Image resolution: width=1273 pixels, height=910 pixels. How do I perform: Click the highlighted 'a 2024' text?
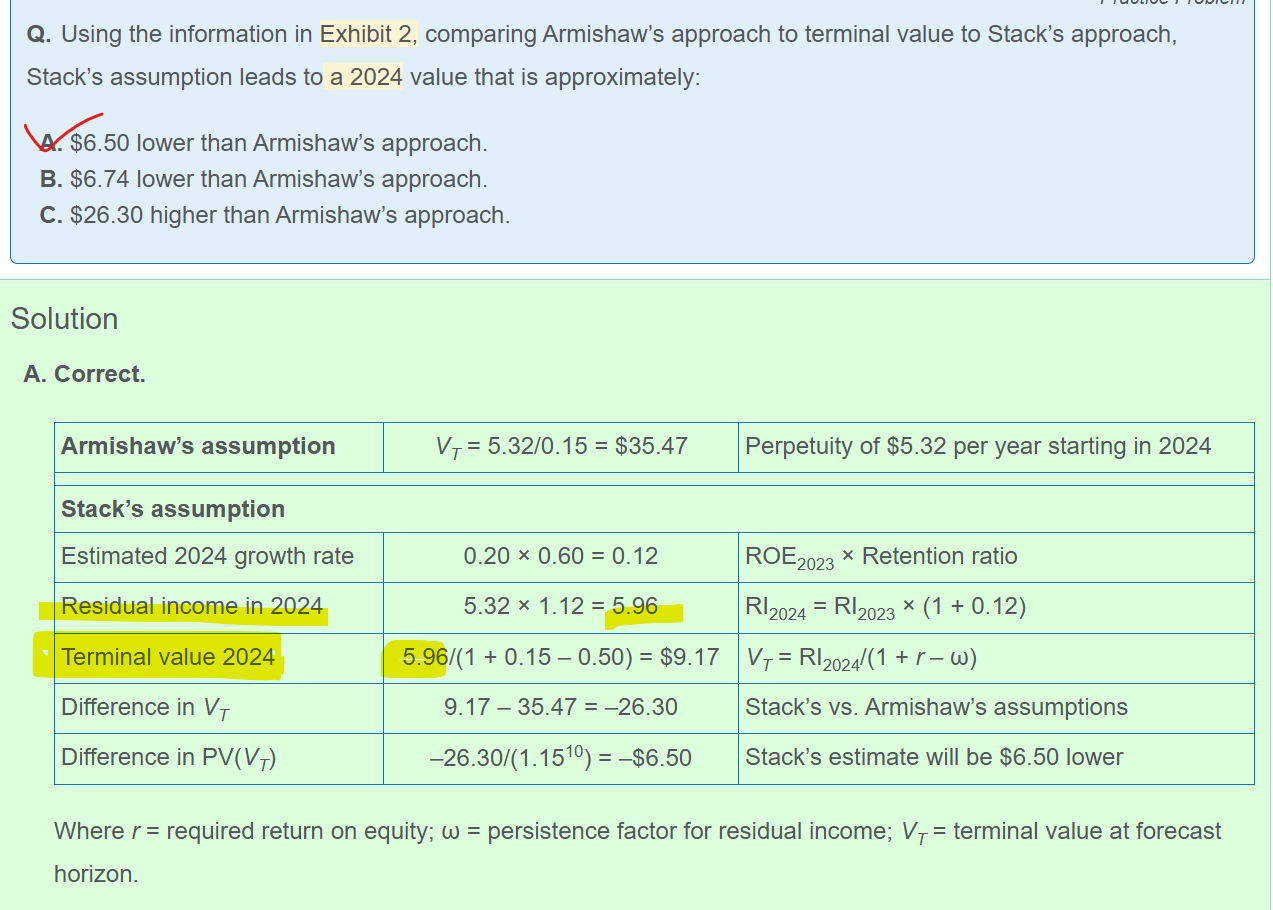pyautogui.click(x=365, y=77)
